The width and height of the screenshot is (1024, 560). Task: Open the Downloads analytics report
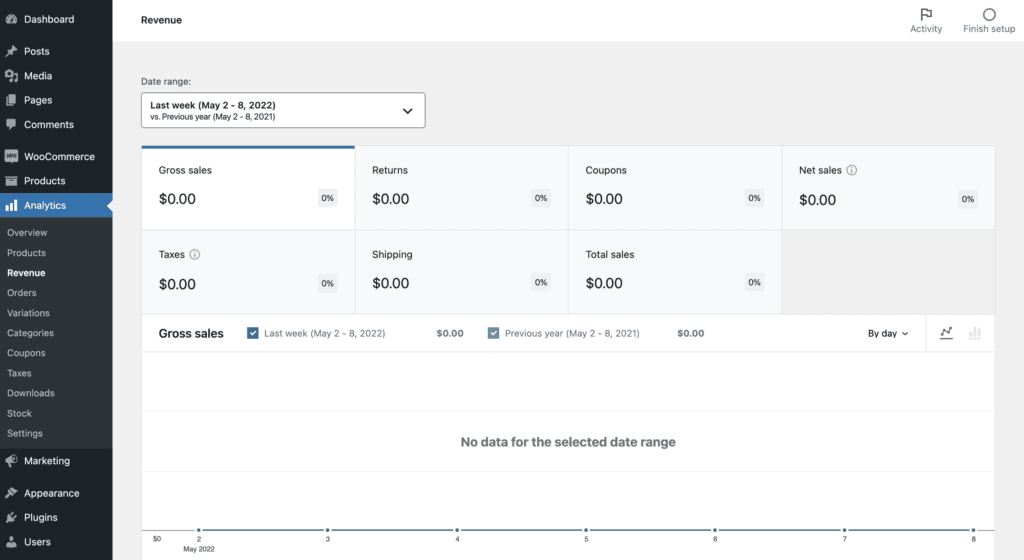coord(31,393)
